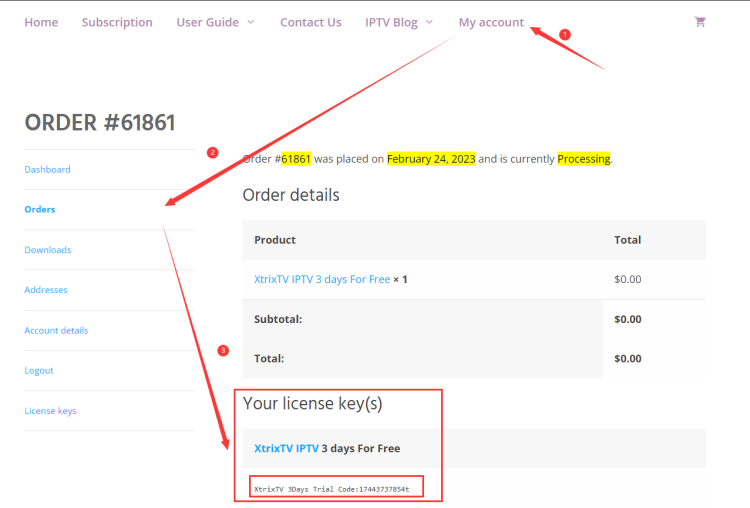Open My account in the navigation
Viewport: 750px width, 508px height.
point(491,22)
